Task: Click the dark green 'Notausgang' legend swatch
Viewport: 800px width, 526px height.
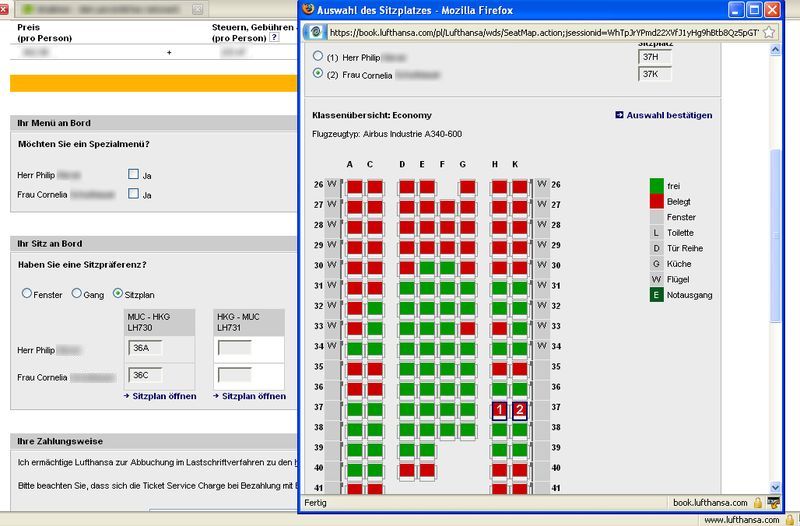Action: coord(657,295)
